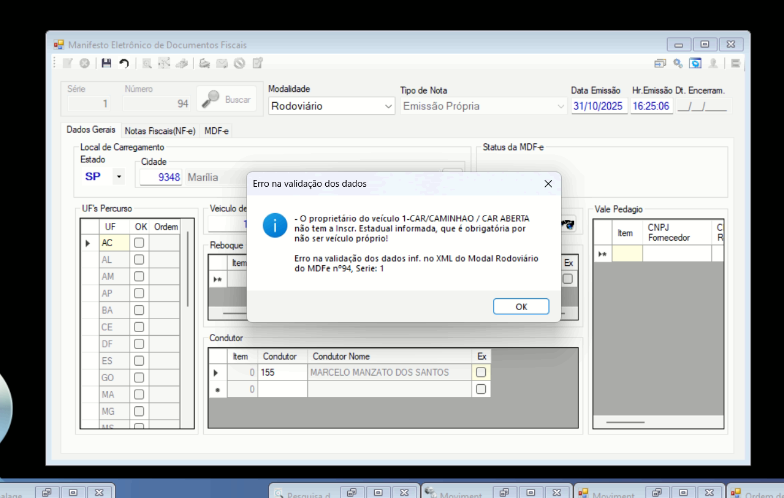The image size is (784, 498).
Task: Tick the OK checkbox for AL
Action: pyautogui.click(x=139, y=260)
